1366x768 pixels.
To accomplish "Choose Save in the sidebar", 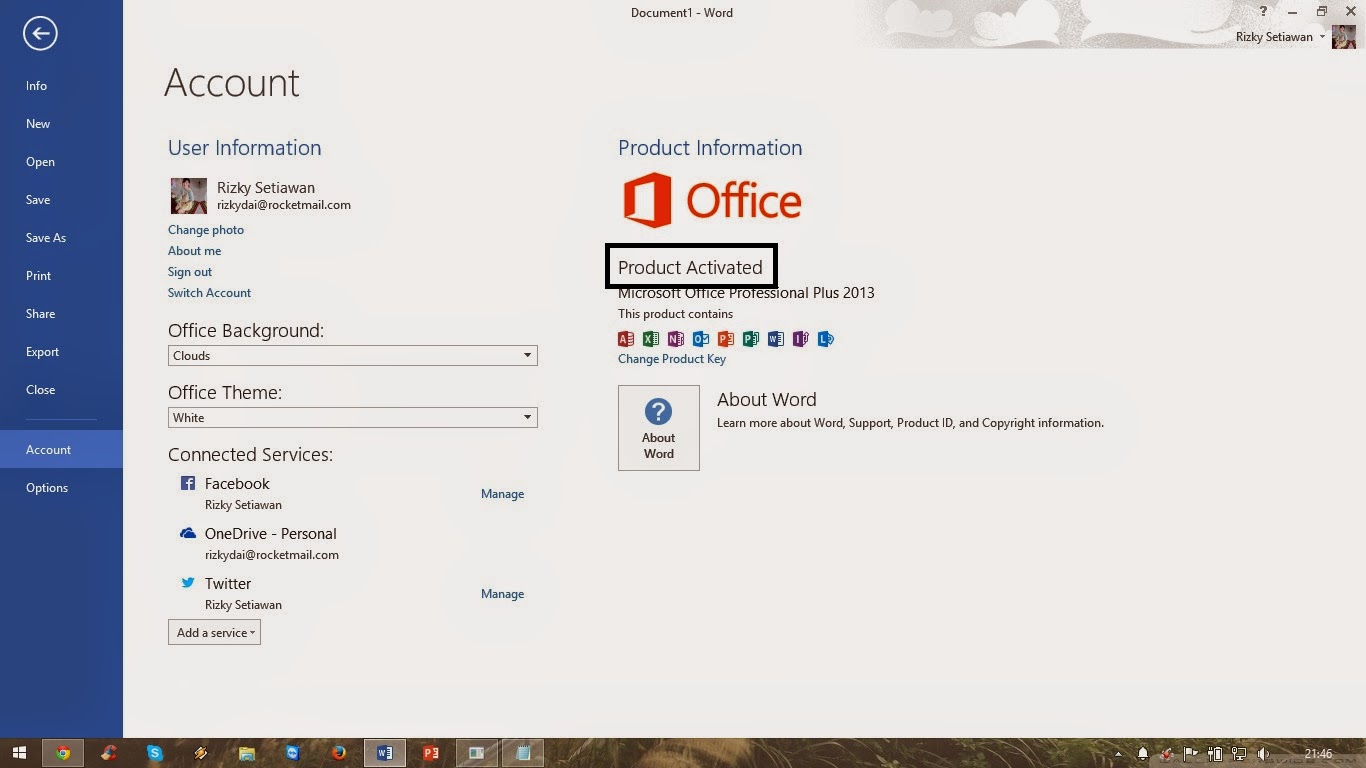I will tap(61, 200).
